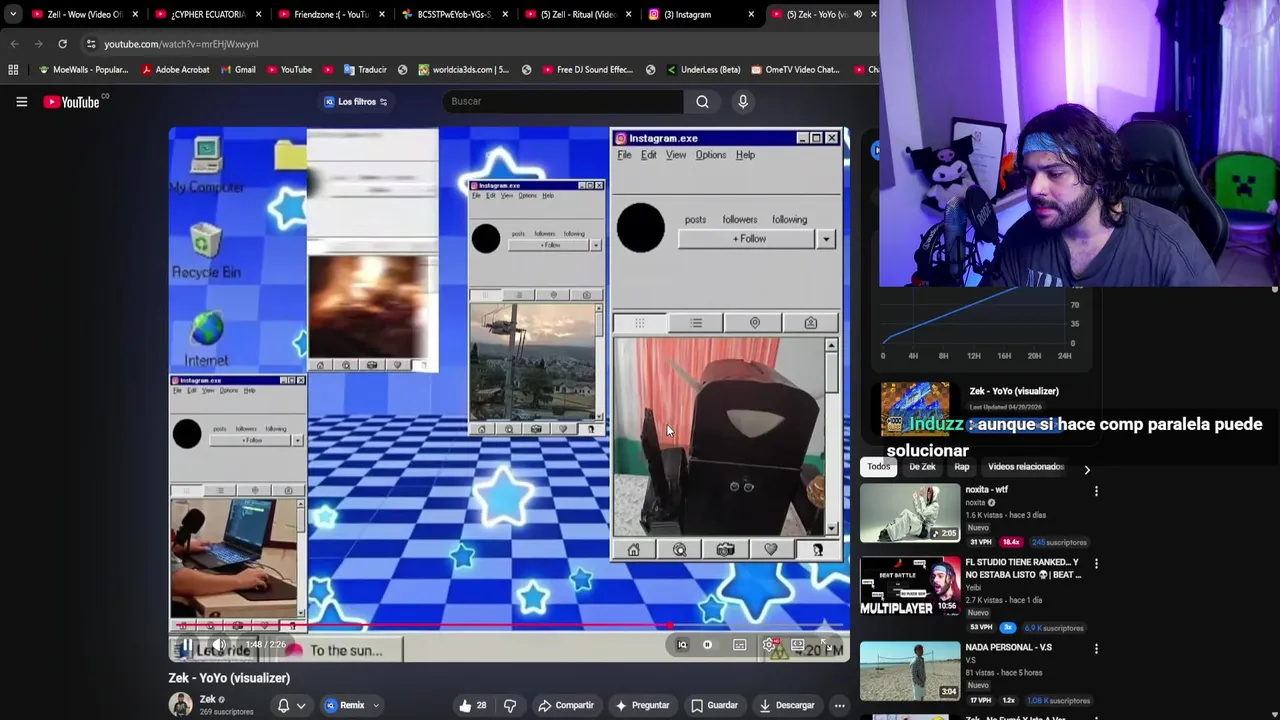
Task: Mute the Zek - YoYo tab audio
Action: point(857,14)
